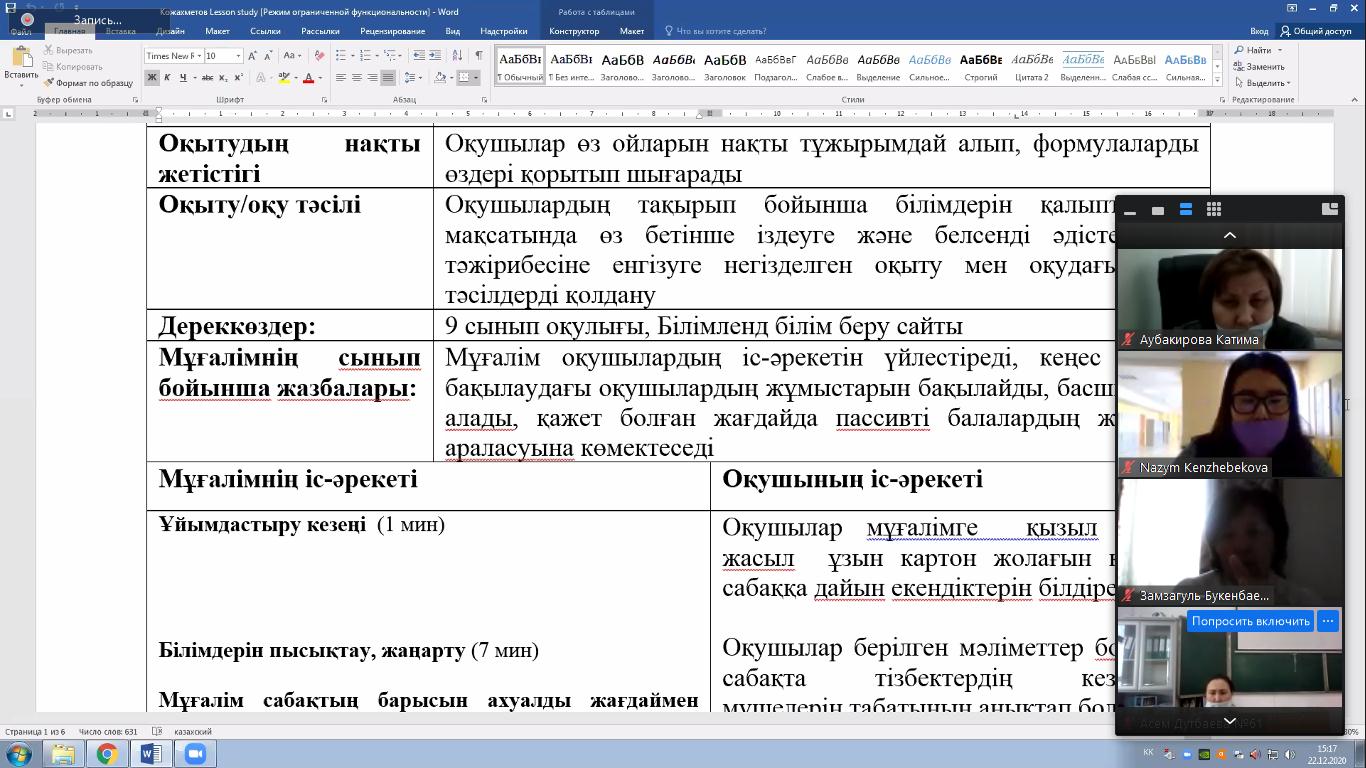Open more options for Асем's video tile

pyautogui.click(x=1328, y=621)
